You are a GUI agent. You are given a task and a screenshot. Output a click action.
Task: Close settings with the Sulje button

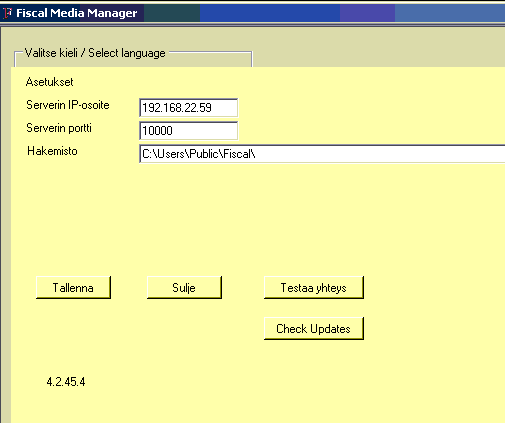pos(184,287)
